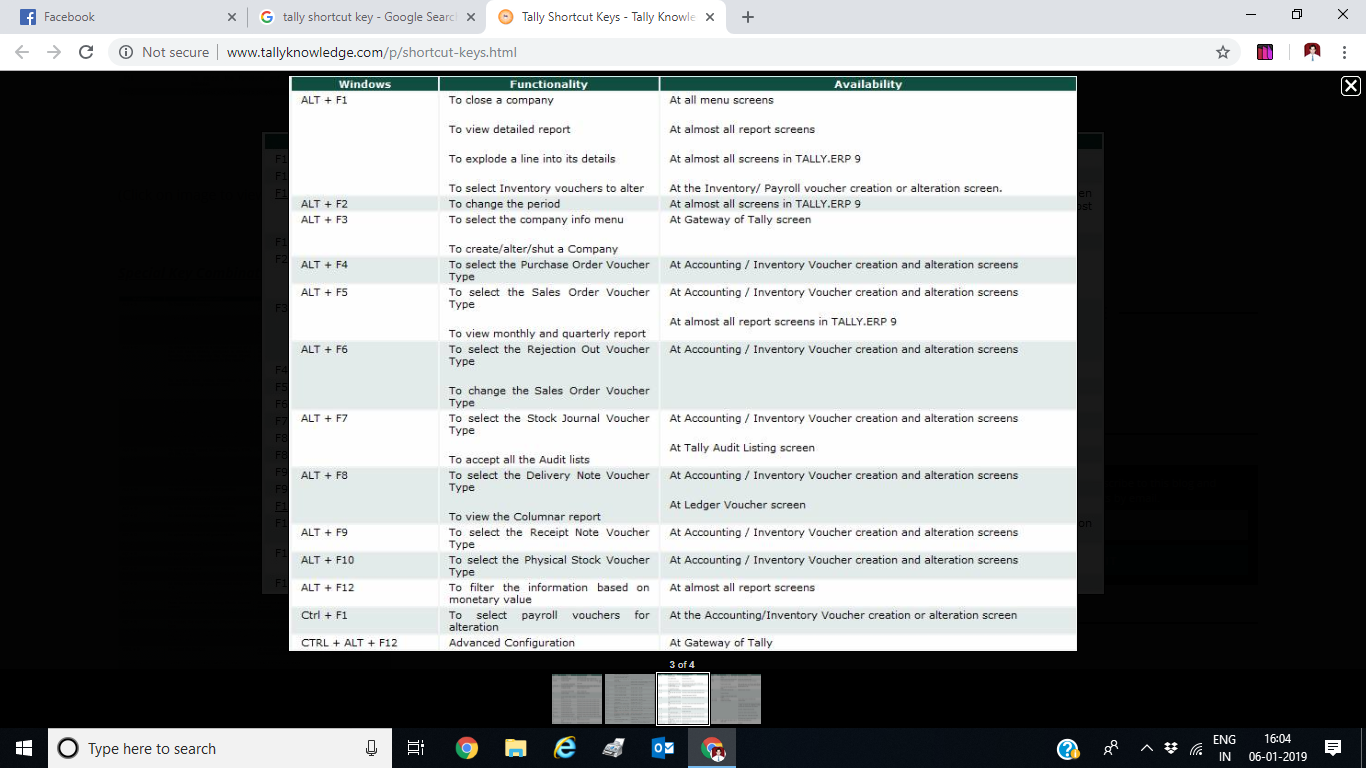The width and height of the screenshot is (1366, 768).
Task: Open the first thumbnail in the lightbox strip
Action: (x=577, y=699)
